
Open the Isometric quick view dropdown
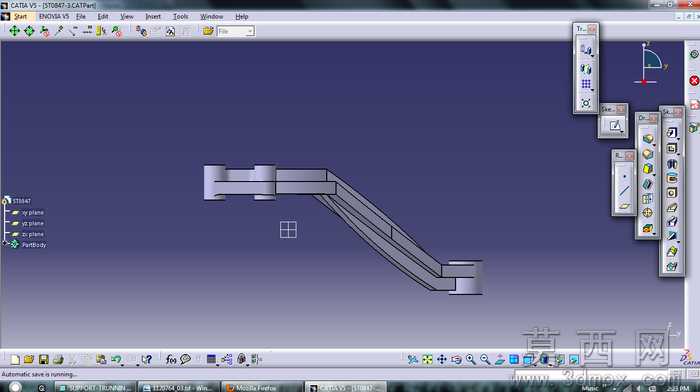tap(529, 359)
